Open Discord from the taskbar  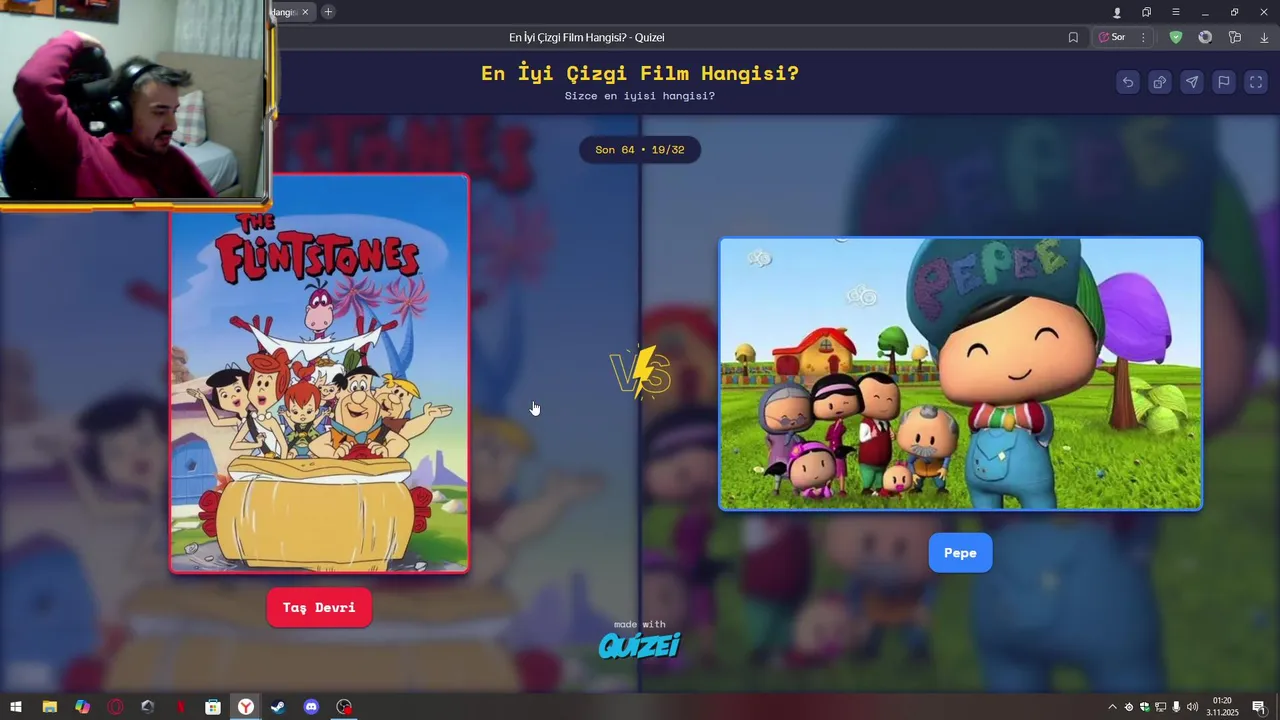[x=311, y=707]
